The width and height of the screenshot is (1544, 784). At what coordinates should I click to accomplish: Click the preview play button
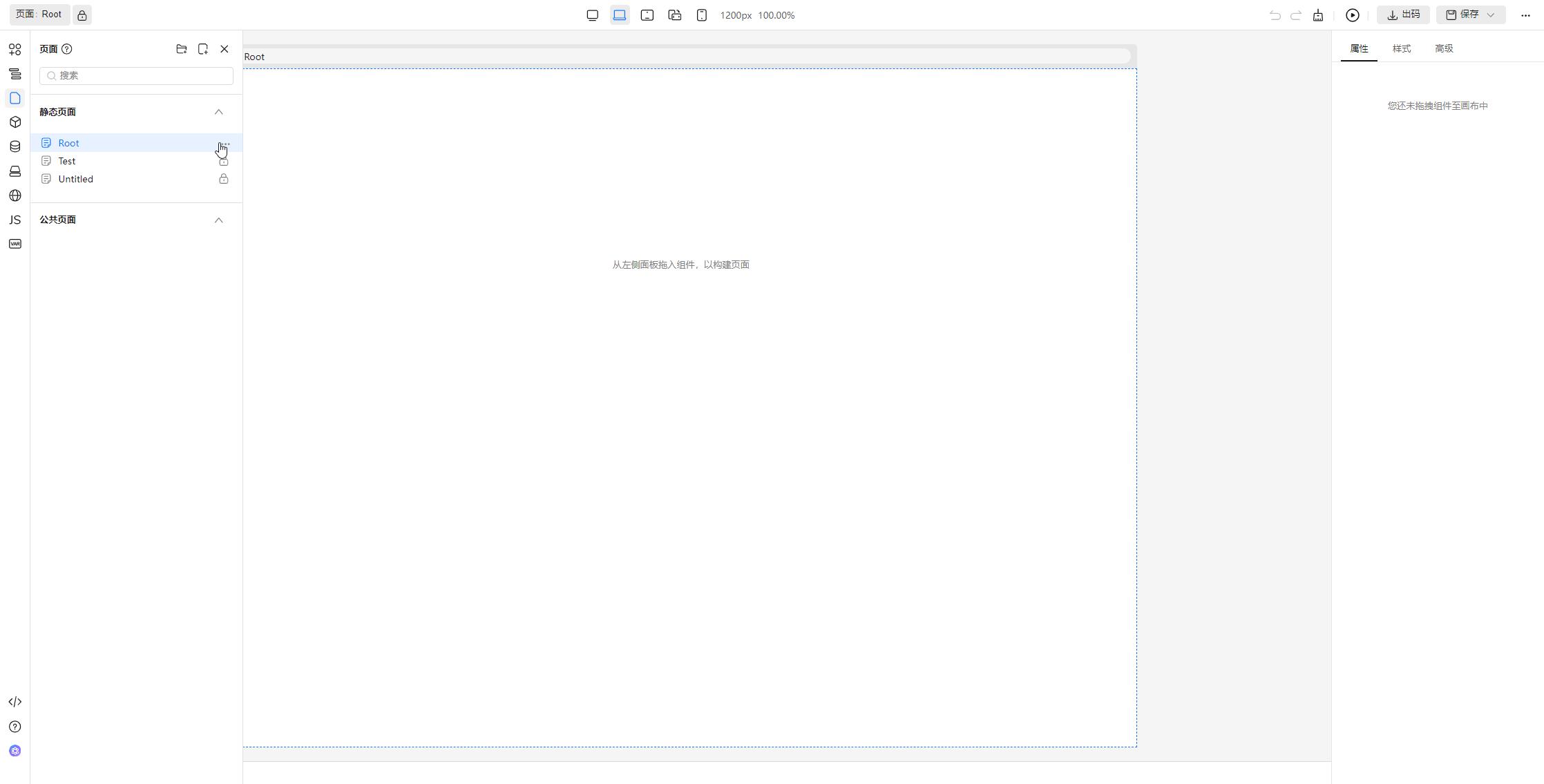tap(1353, 15)
